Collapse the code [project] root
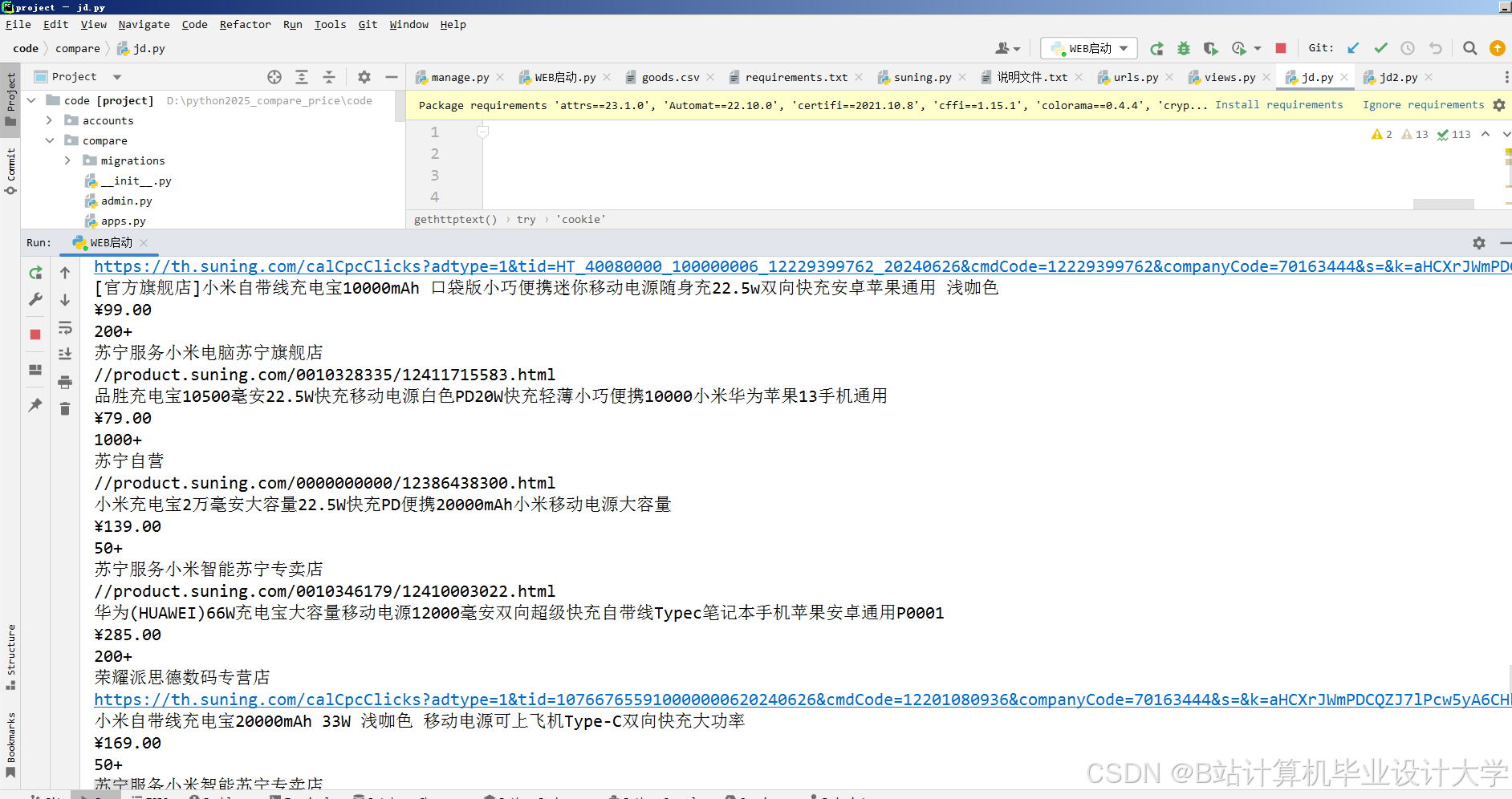Screen dimensions: 1512x799 (x=32, y=100)
